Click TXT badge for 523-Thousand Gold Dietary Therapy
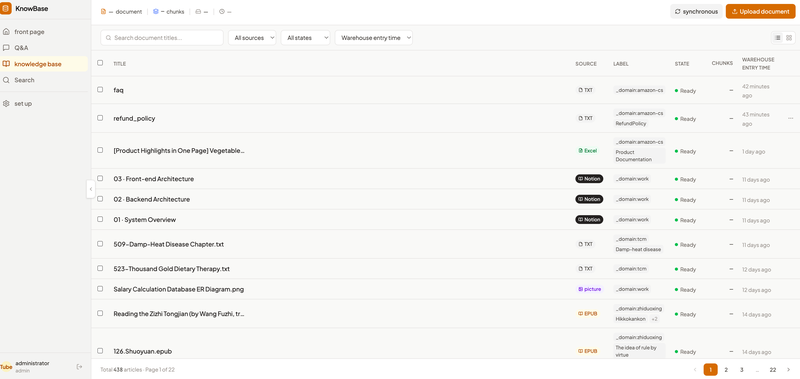 click(x=586, y=269)
